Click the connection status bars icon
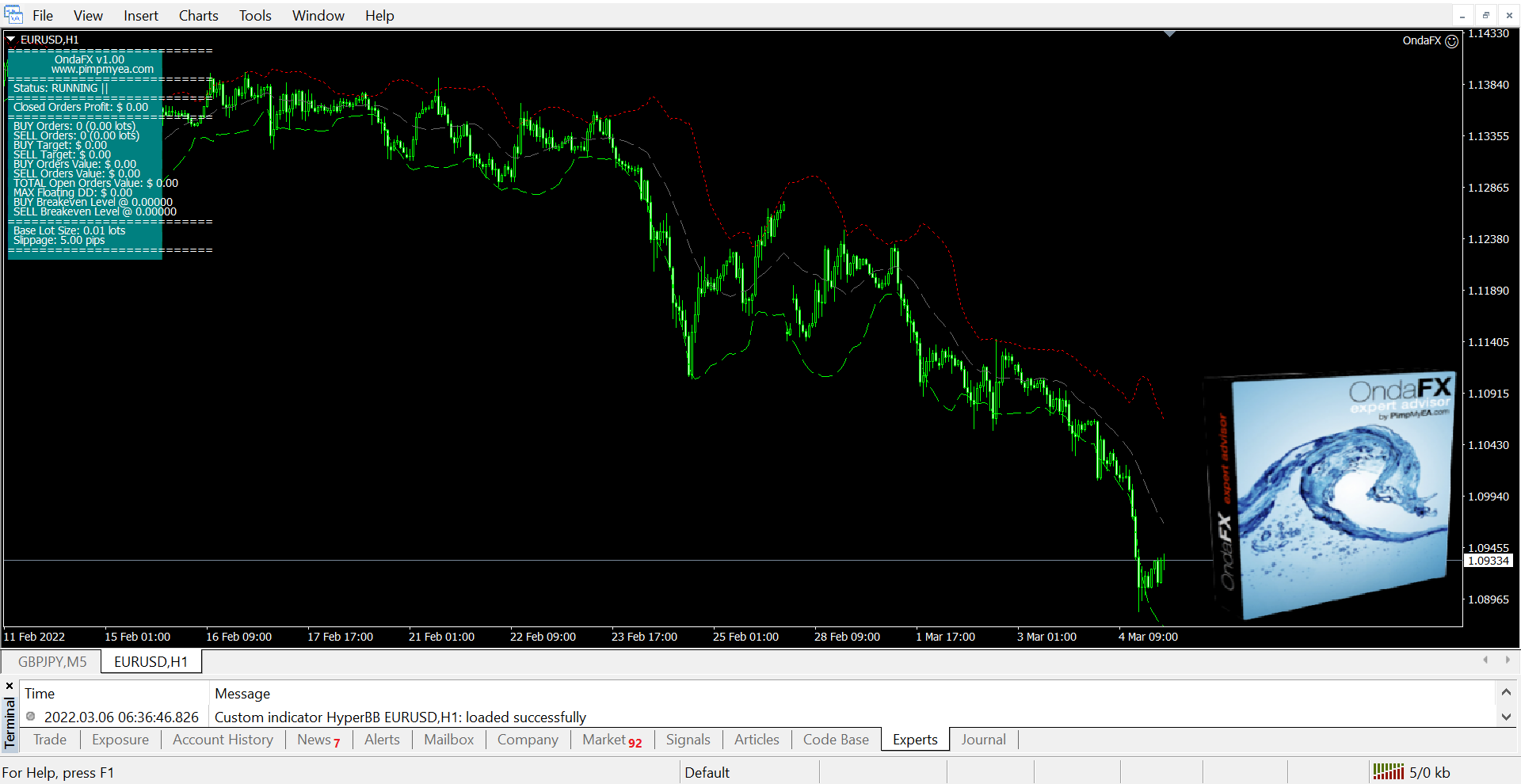 coord(1388,771)
